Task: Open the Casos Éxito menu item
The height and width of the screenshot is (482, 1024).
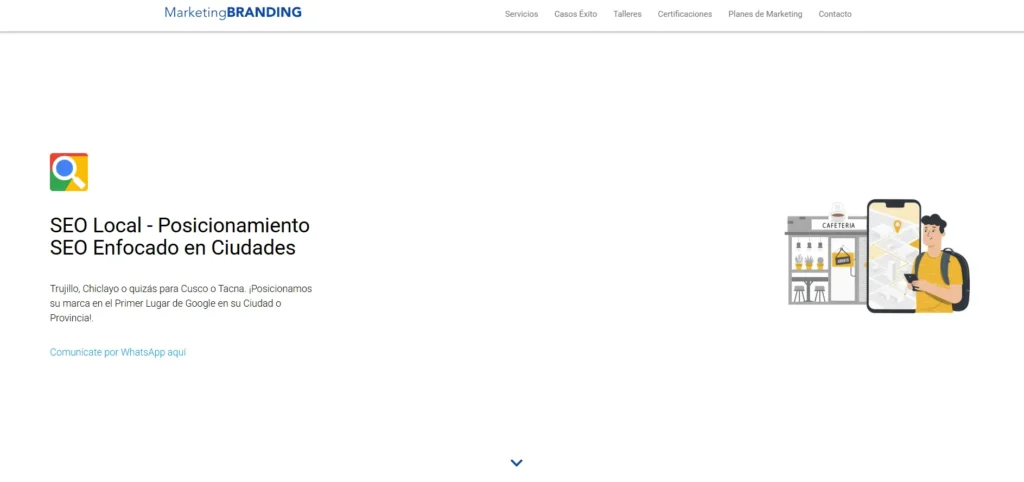Action: click(575, 14)
